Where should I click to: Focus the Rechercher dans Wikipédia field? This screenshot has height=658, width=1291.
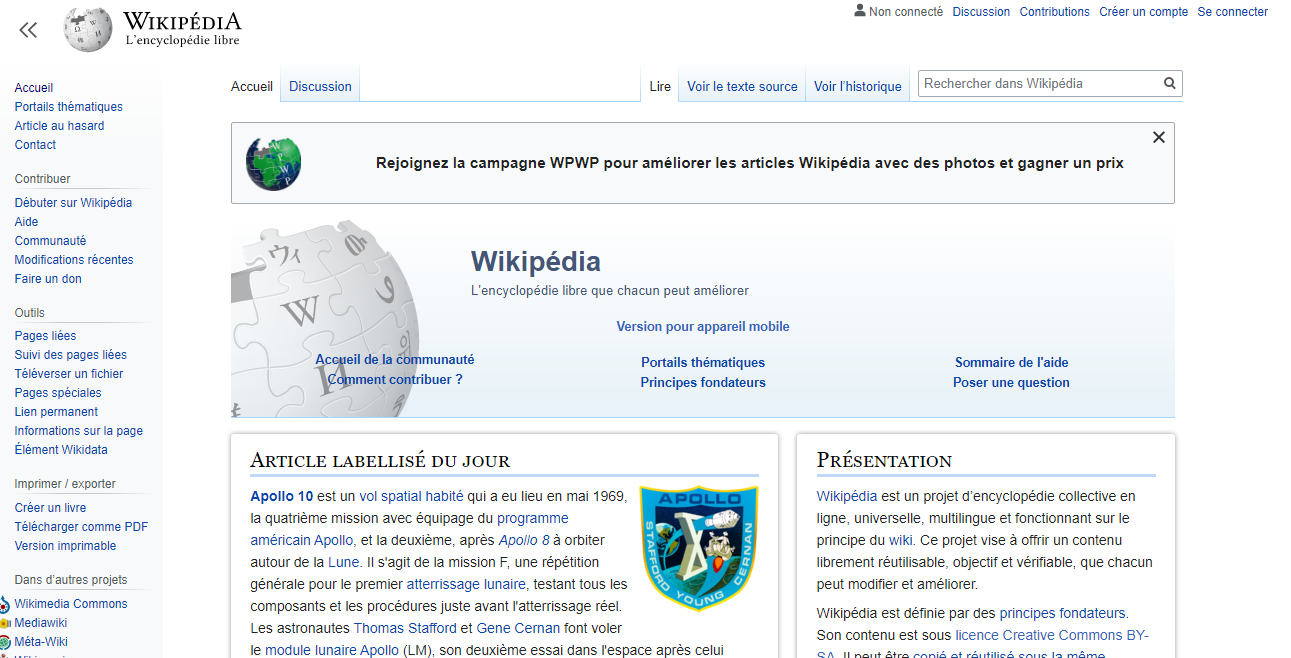(1040, 84)
